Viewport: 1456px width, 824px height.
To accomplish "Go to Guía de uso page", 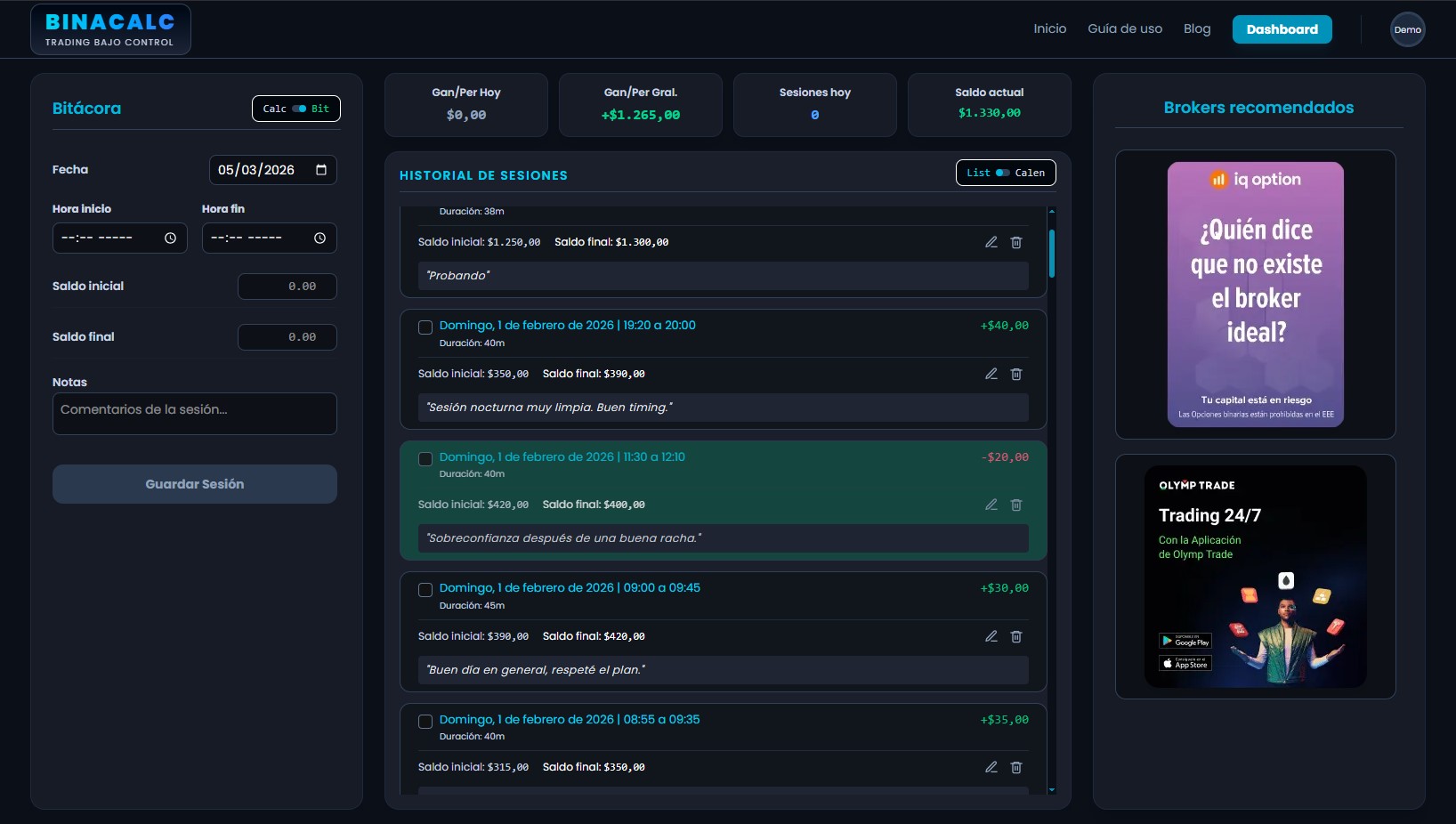I will [1125, 29].
